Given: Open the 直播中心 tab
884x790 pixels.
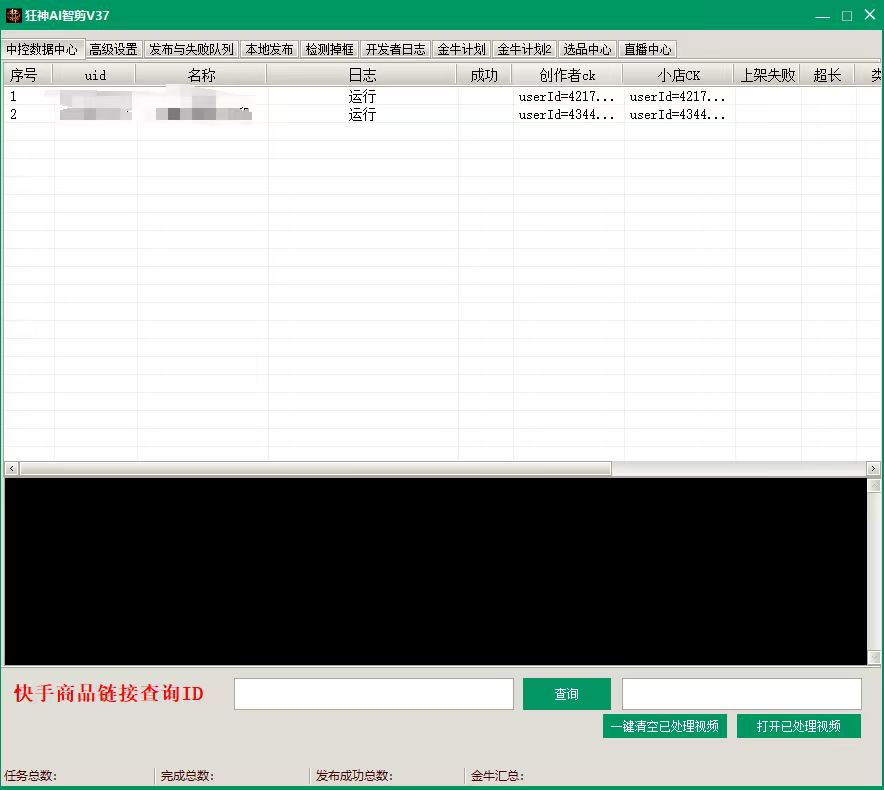Looking at the screenshot, I should [x=647, y=49].
